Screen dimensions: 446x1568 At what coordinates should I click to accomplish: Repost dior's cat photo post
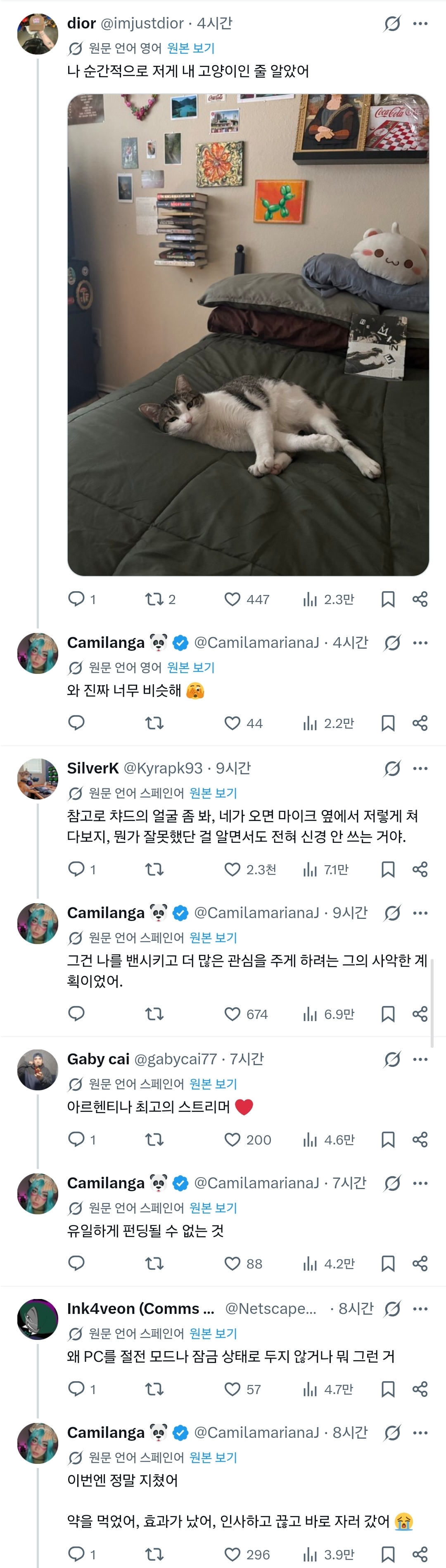click(154, 600)
